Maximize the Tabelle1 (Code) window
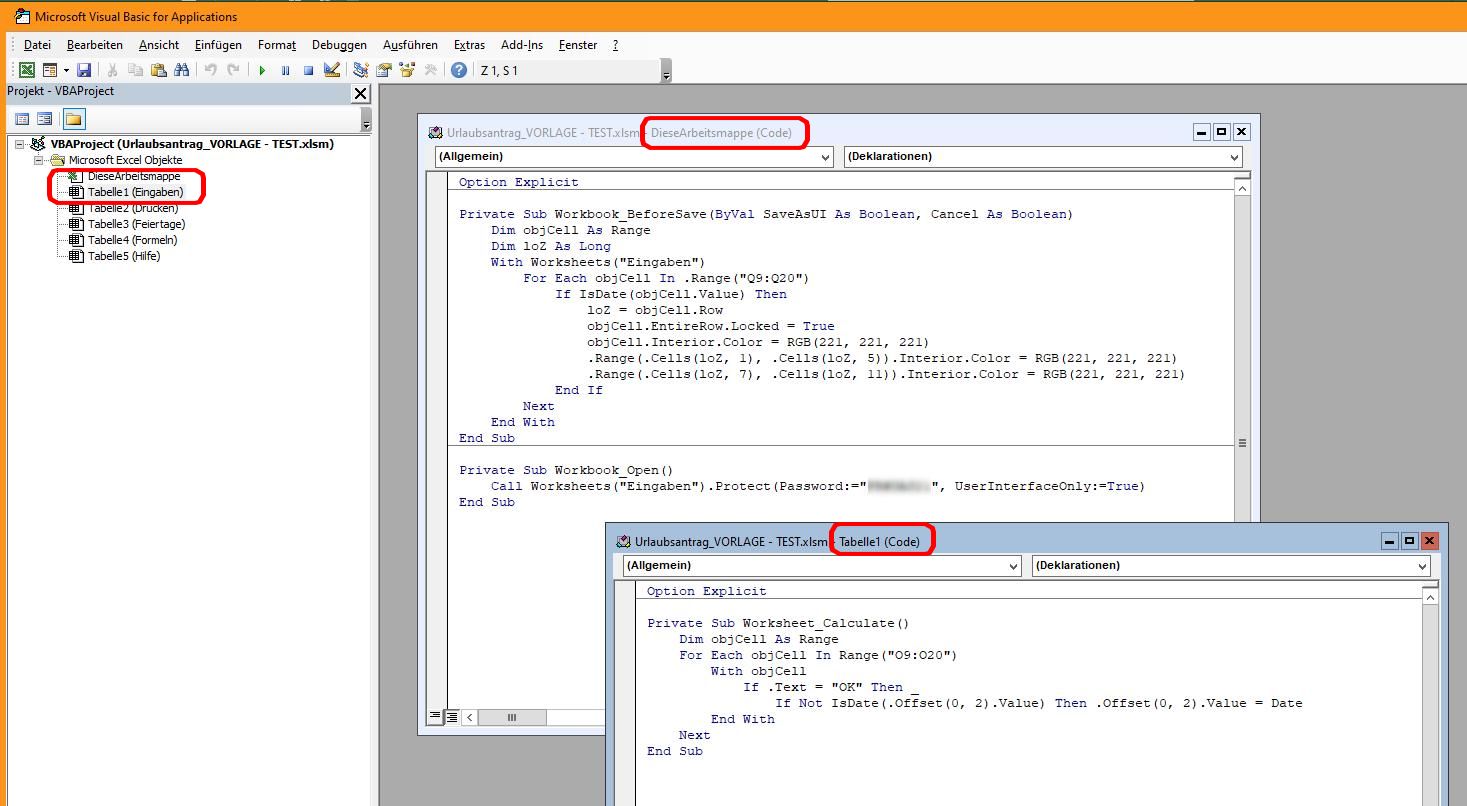Image resolution: width=1467 pixels, height=806 pixels. [x=1410, y=541]
